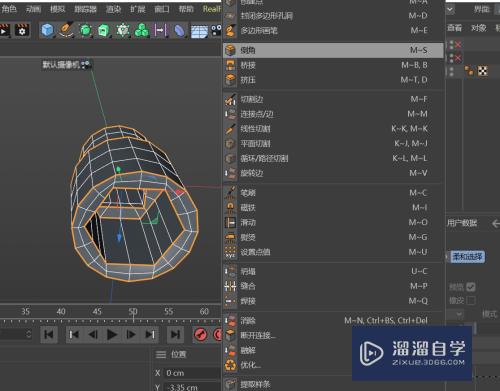Step back one frame button
This screenshot has height=391, width=500.
(93, 334)
